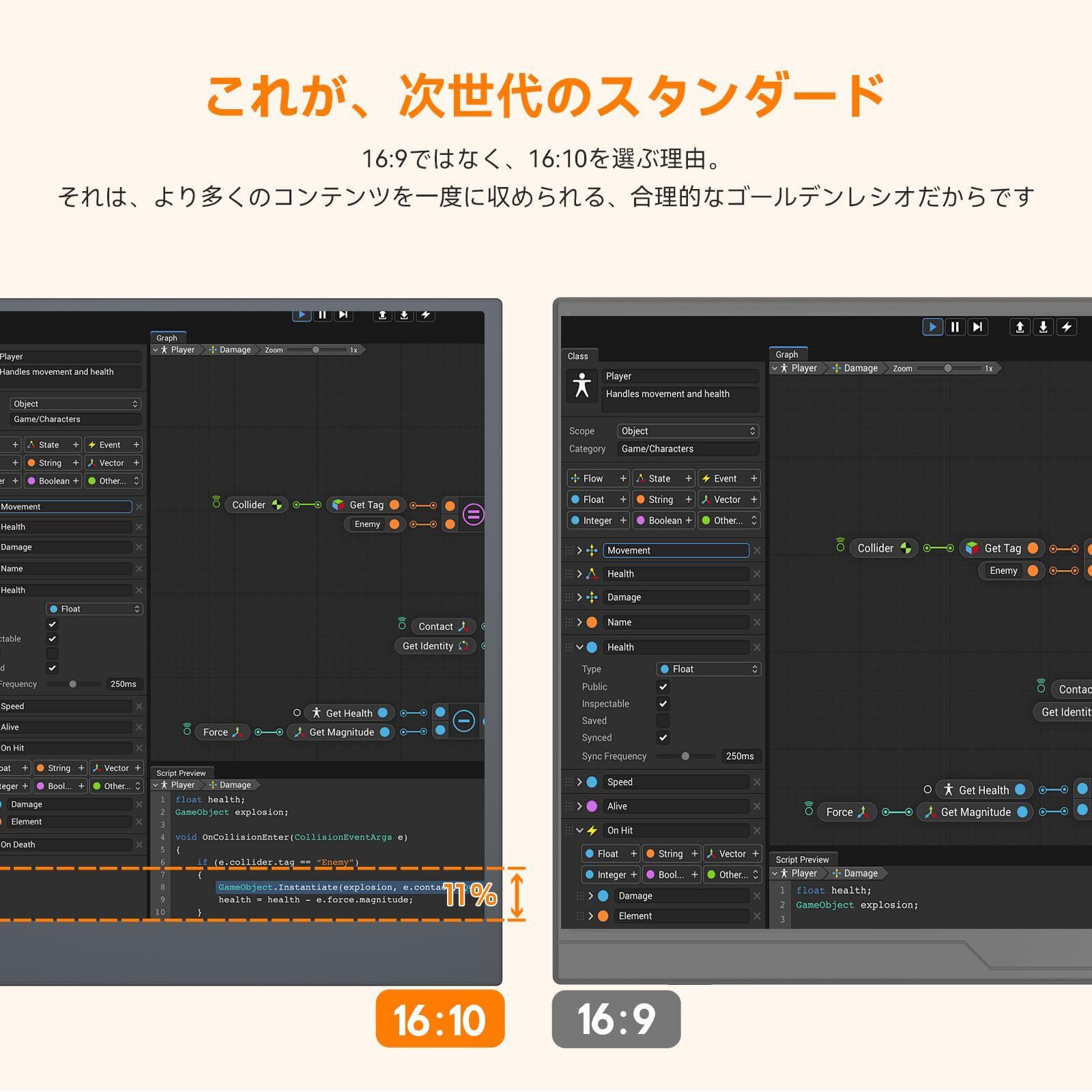Remove the Alive row on the 16:9 screen
The image size is (1092, 1092).
click(757, 806)
